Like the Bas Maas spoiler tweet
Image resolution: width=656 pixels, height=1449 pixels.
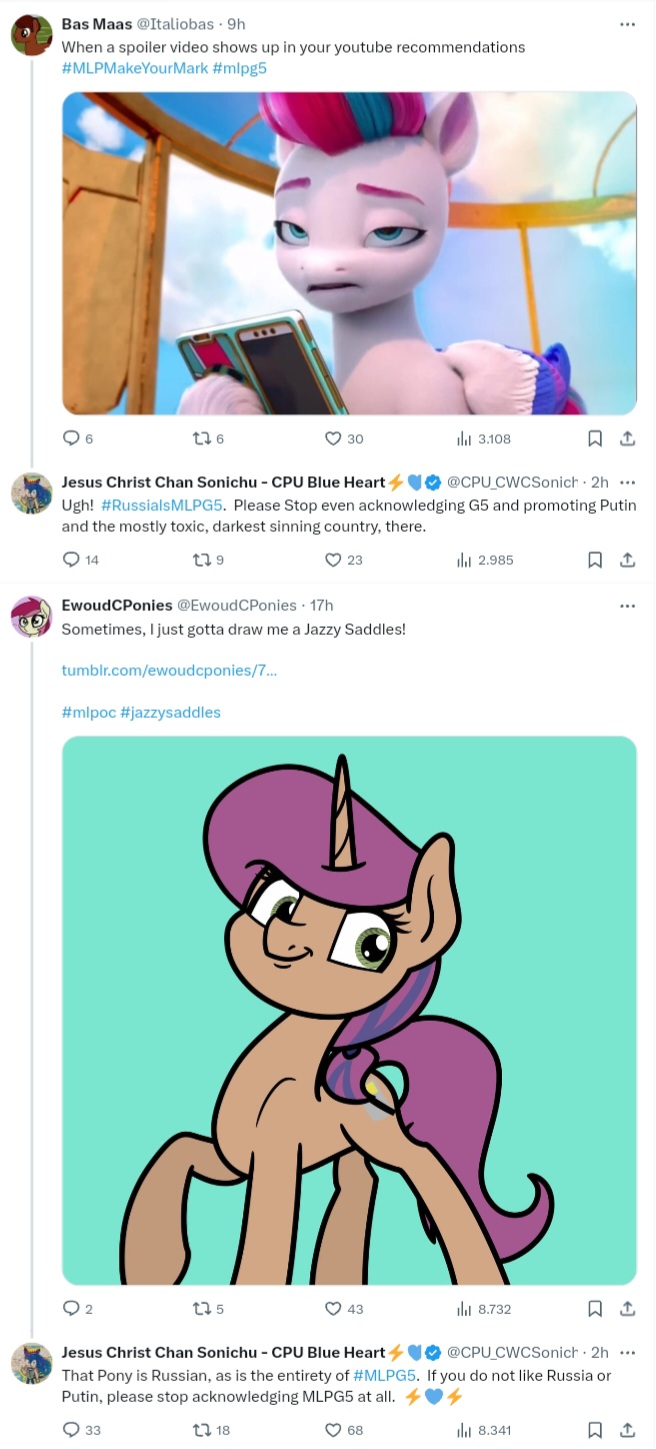(333, 438)
